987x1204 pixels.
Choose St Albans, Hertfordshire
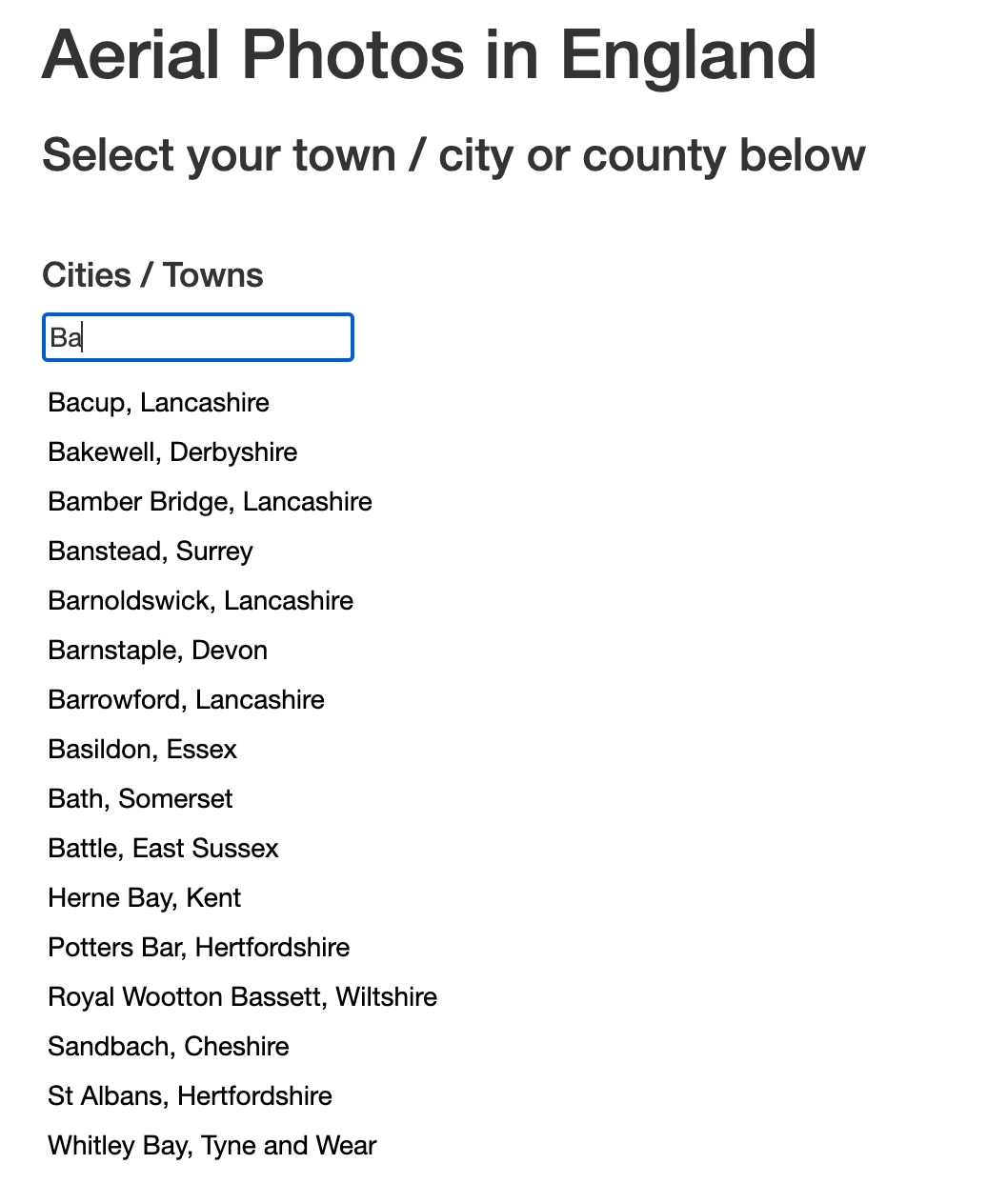coord(190,1096)
